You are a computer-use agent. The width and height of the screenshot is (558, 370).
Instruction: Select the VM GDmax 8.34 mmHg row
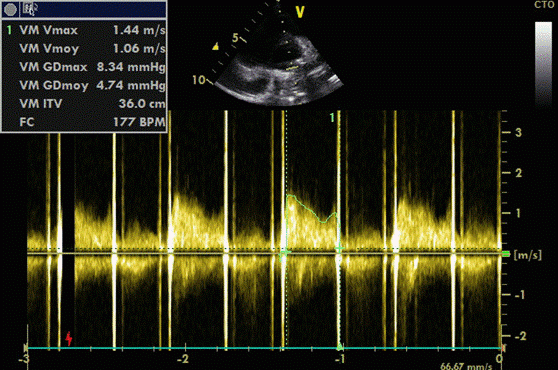point(84,67)
